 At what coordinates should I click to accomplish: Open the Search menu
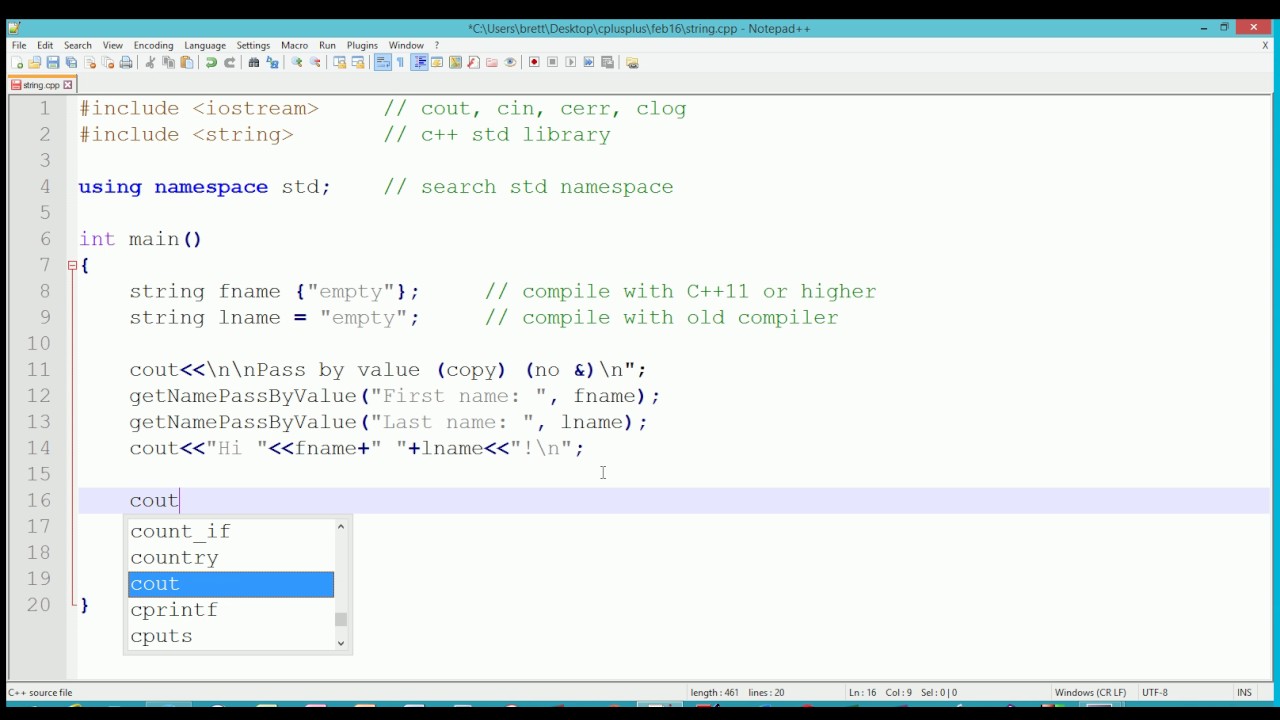tap(77, 45)
